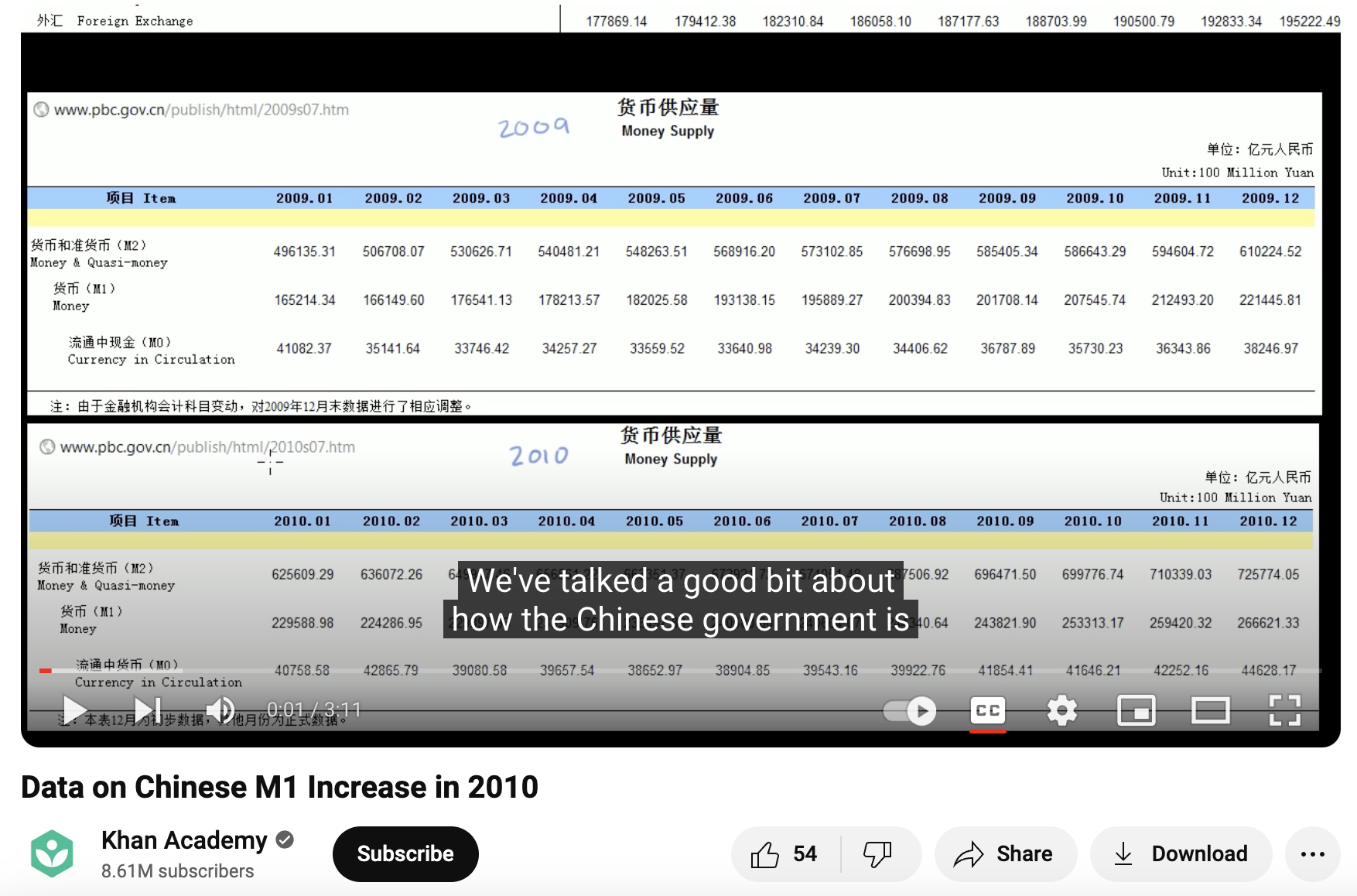The height and width of the screenshot is (896, 1357).
Task: Switch to Theater mode
Action: (1211, 710)
